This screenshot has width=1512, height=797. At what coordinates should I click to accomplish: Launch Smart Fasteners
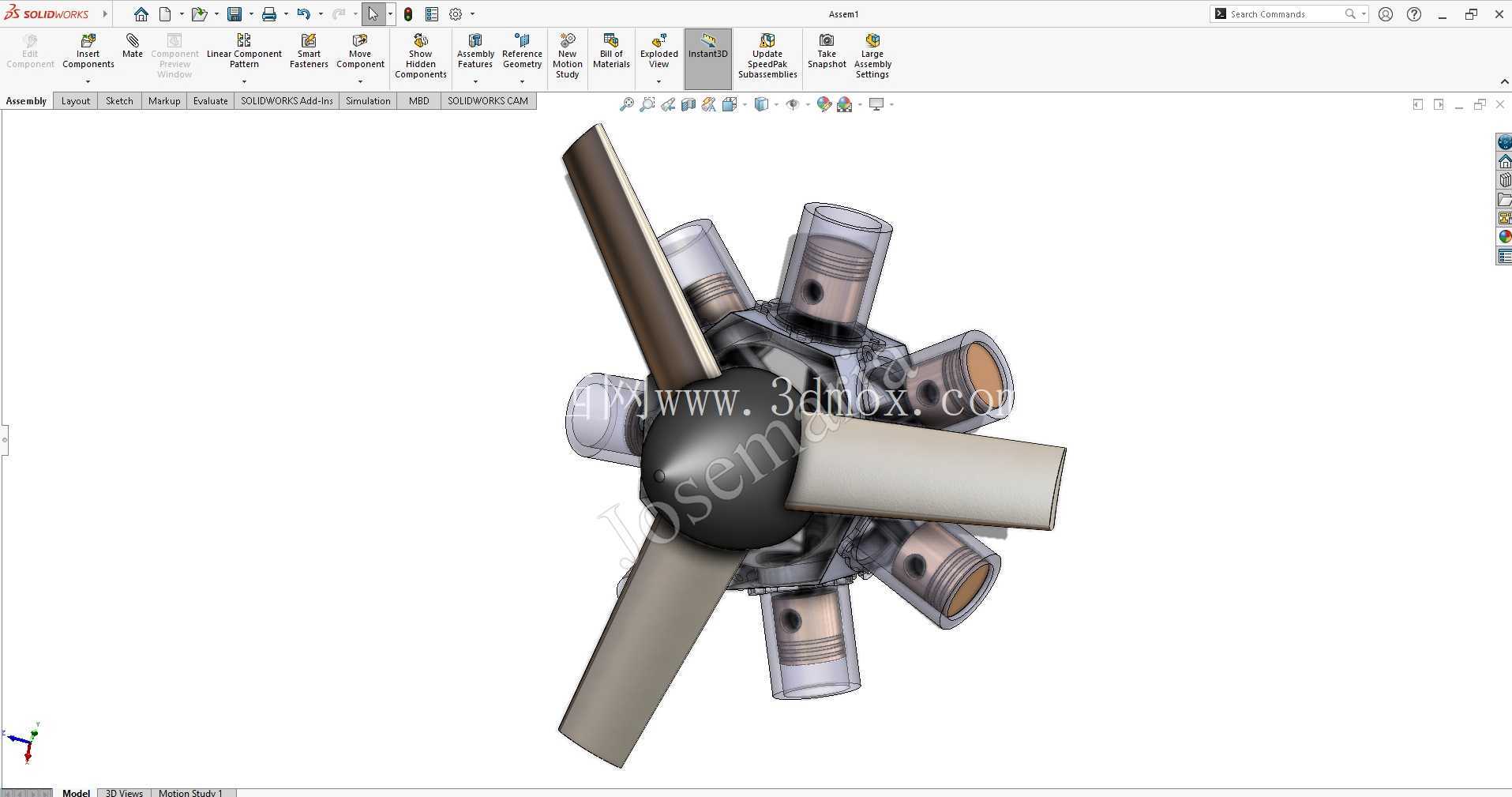coord(309,51)
